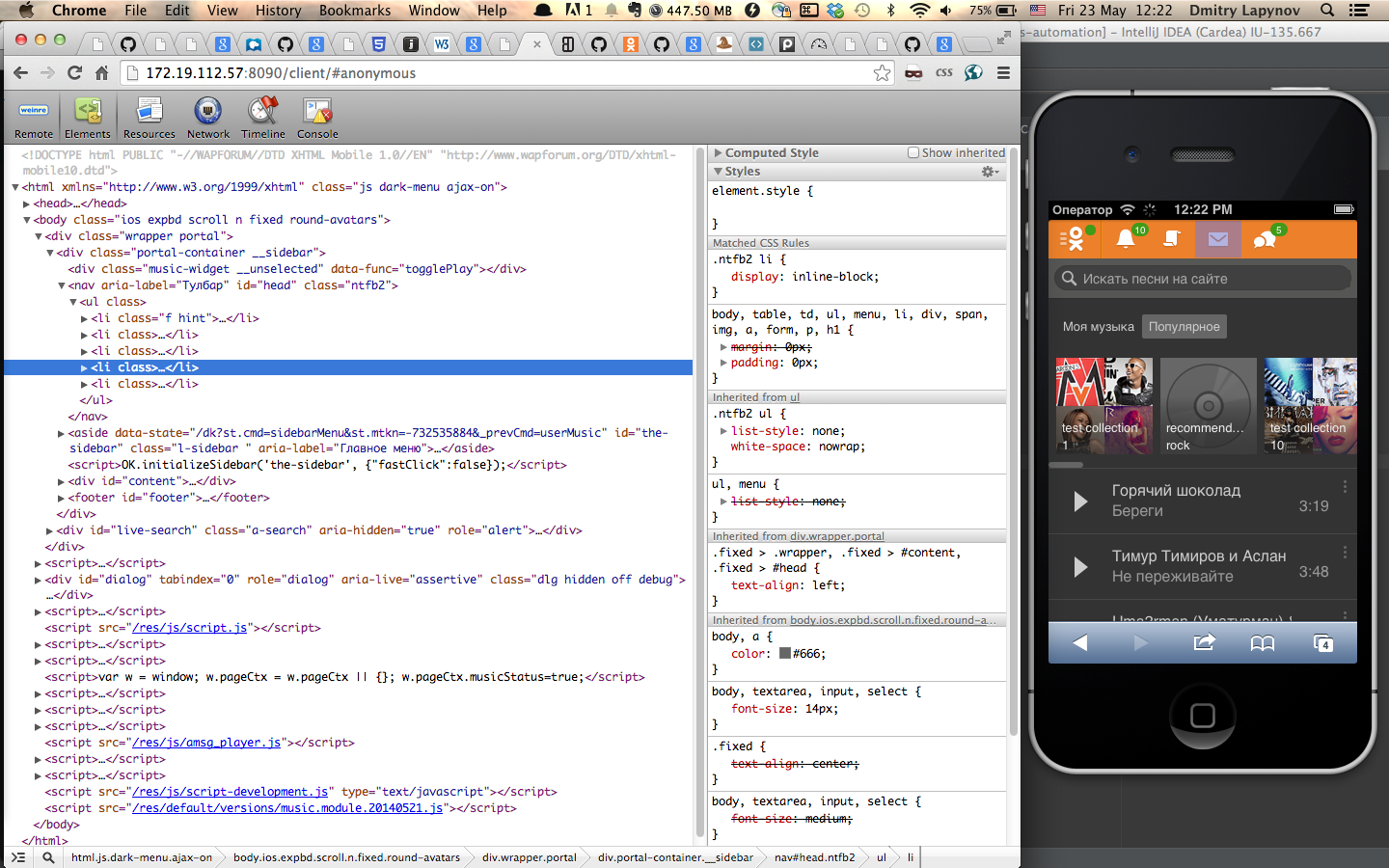Viewport: 1389px width, 868px height.
Task: Open the styles gear settings menu
Action: point(989,172)
